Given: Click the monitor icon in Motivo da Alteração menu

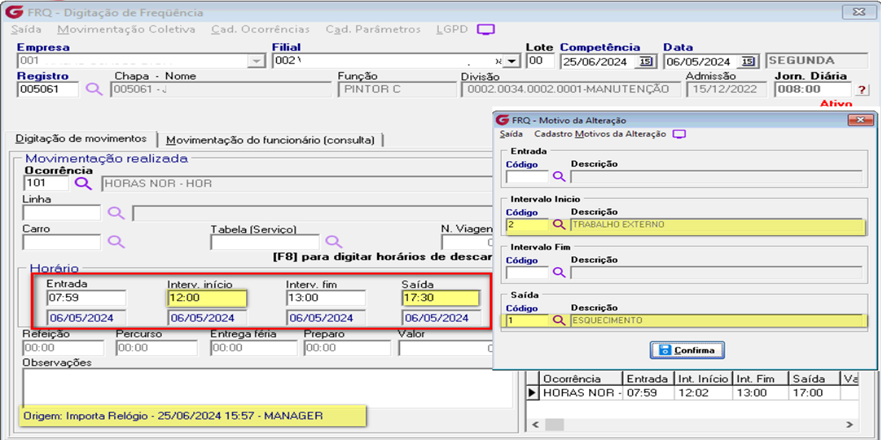Looking at the screenshot, I should (680, 134).
